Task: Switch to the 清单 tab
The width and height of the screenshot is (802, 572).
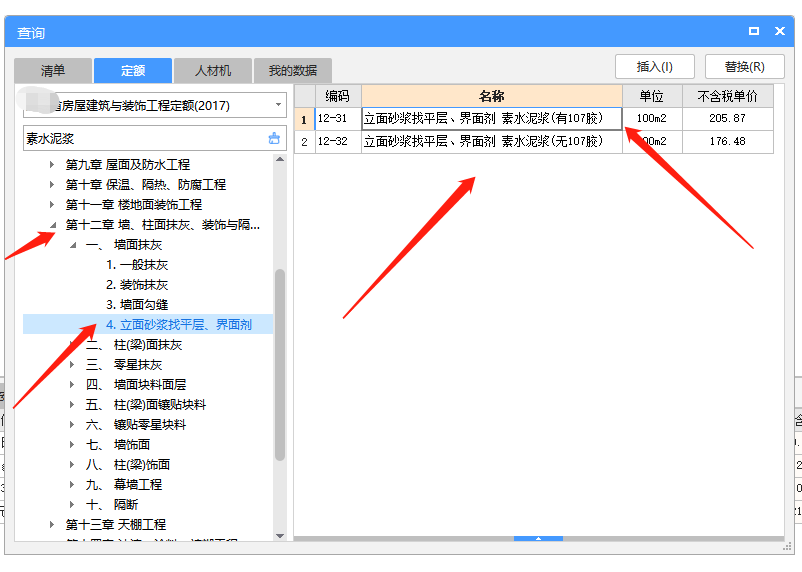Action: click(53, 71)
